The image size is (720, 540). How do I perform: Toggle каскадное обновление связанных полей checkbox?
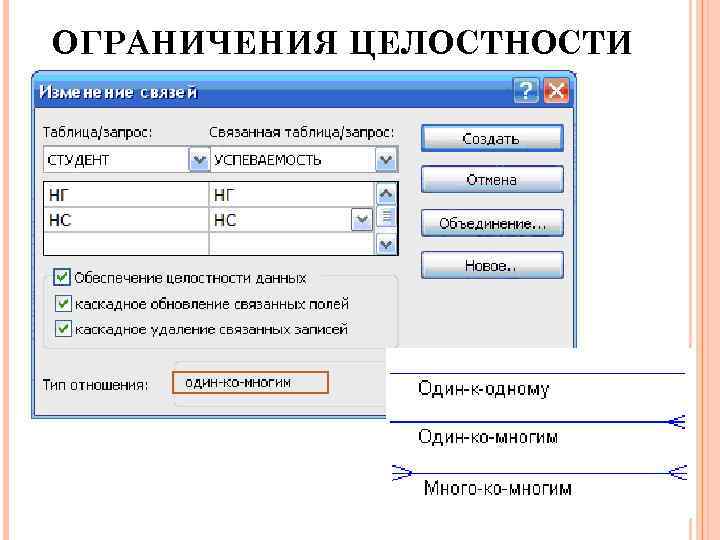point(63,304)
